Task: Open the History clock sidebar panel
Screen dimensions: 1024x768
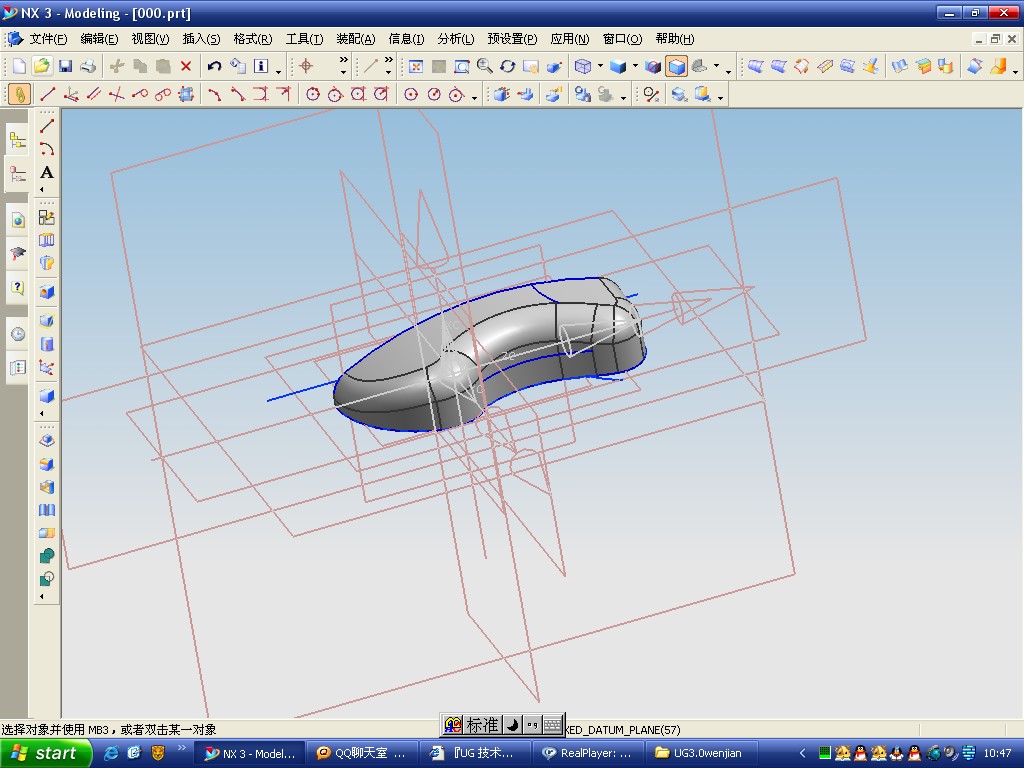Action: [18, 334]
